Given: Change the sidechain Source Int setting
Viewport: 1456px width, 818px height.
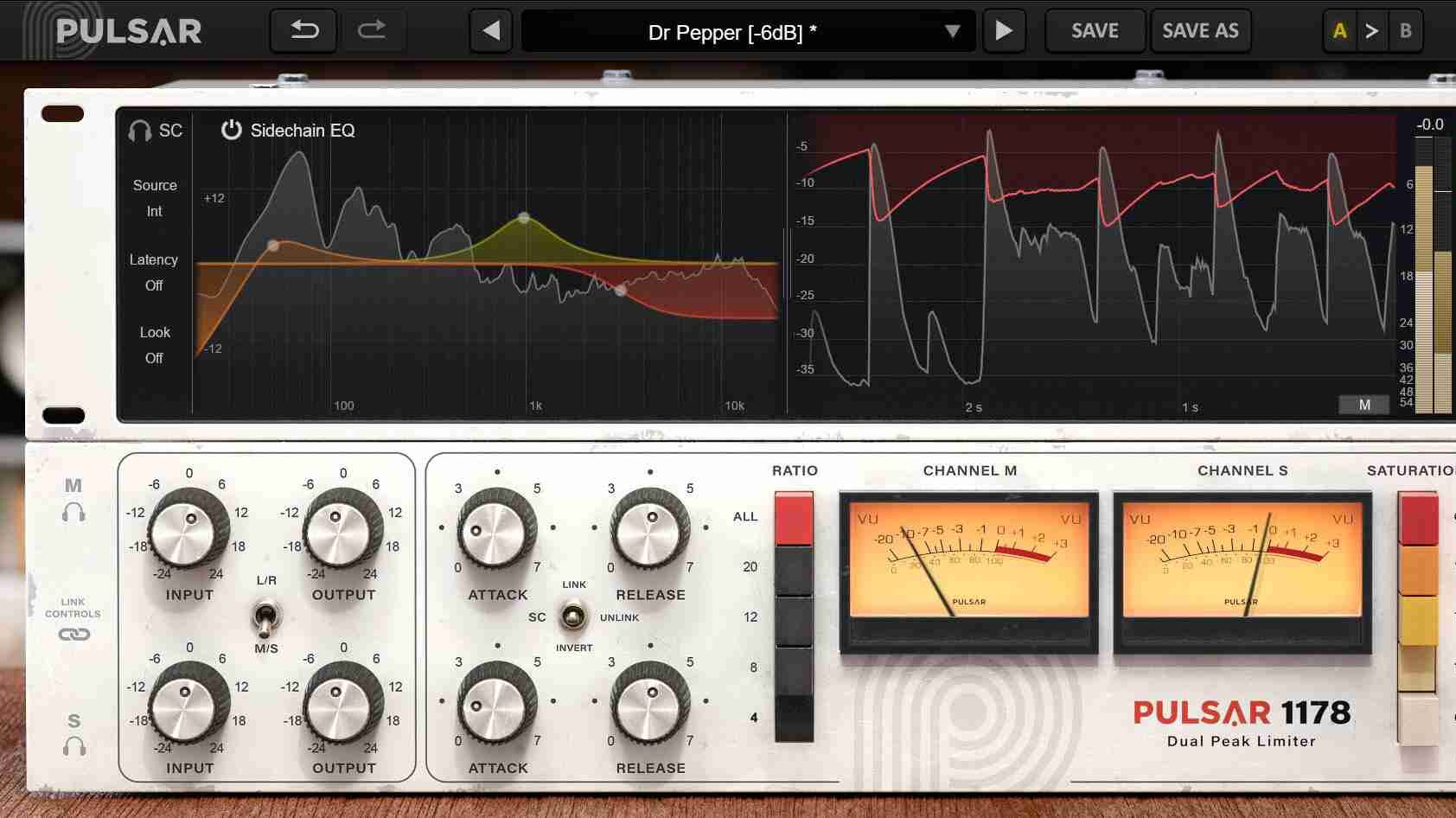Looking at the screenshot, I should [x=154, y=211].
